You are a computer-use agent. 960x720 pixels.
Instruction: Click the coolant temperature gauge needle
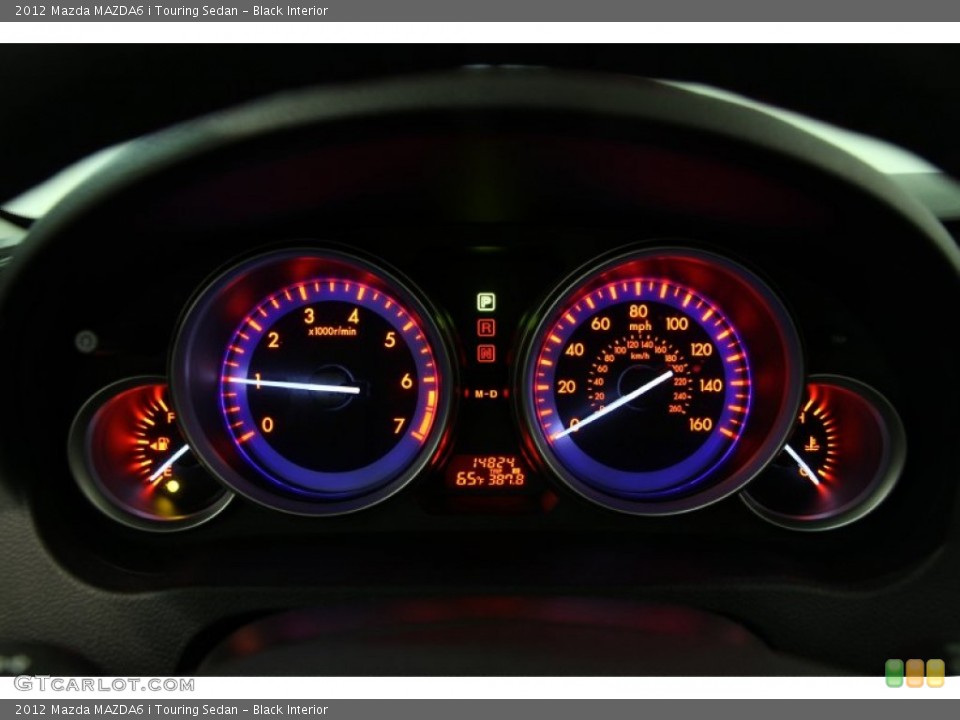point(801,463)
